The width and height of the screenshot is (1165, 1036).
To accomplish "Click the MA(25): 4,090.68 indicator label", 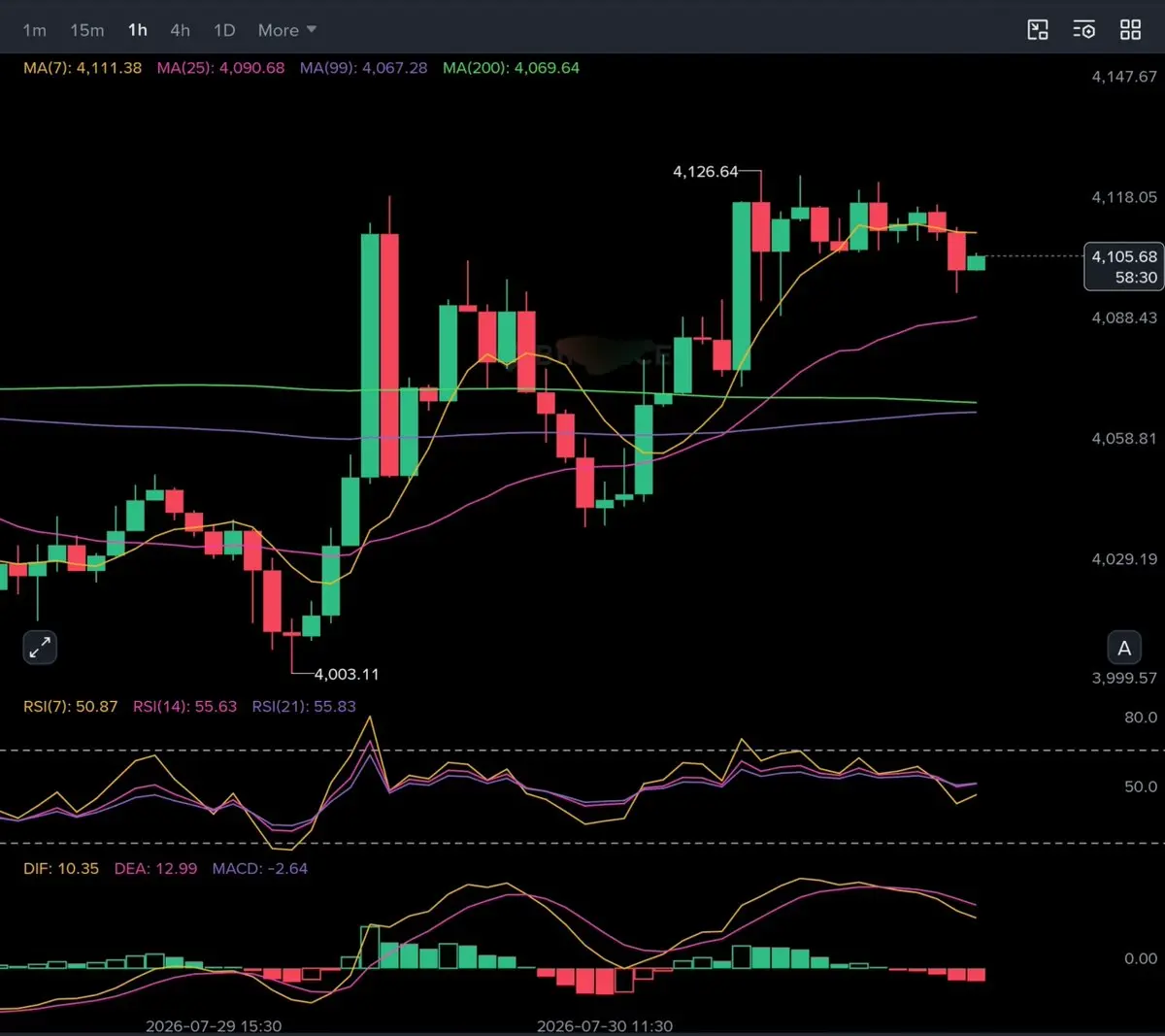I will (x=220, y=68).
